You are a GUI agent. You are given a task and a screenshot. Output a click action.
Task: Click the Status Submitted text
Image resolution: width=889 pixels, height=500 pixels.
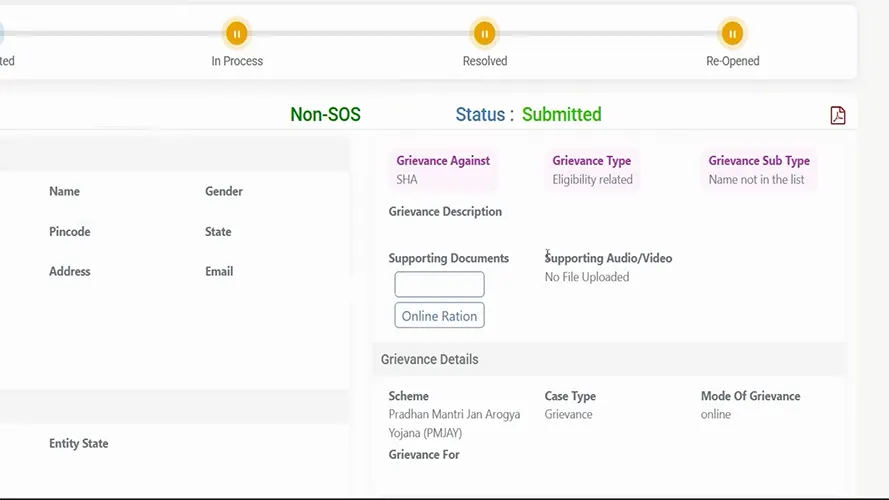pos(528,115)
